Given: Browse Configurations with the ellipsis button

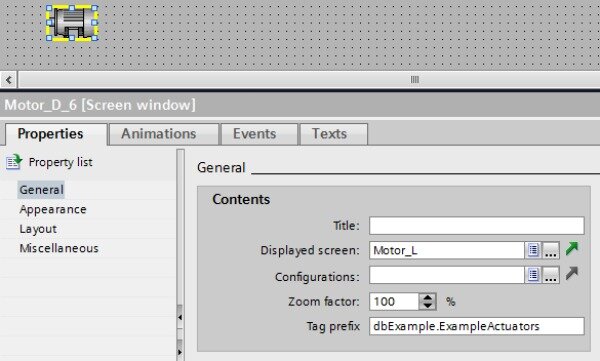Looking at the screenshot, I should (x=551, y=275).
